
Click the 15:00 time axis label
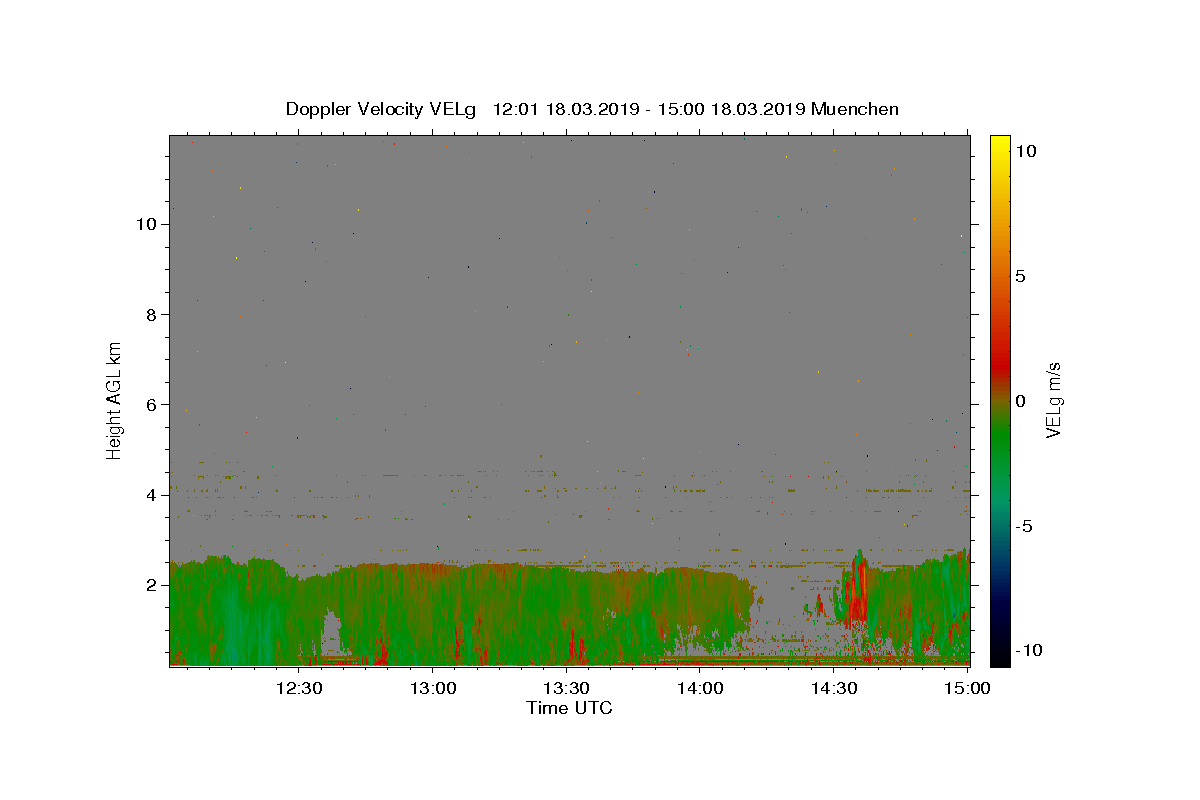(968, 688)
